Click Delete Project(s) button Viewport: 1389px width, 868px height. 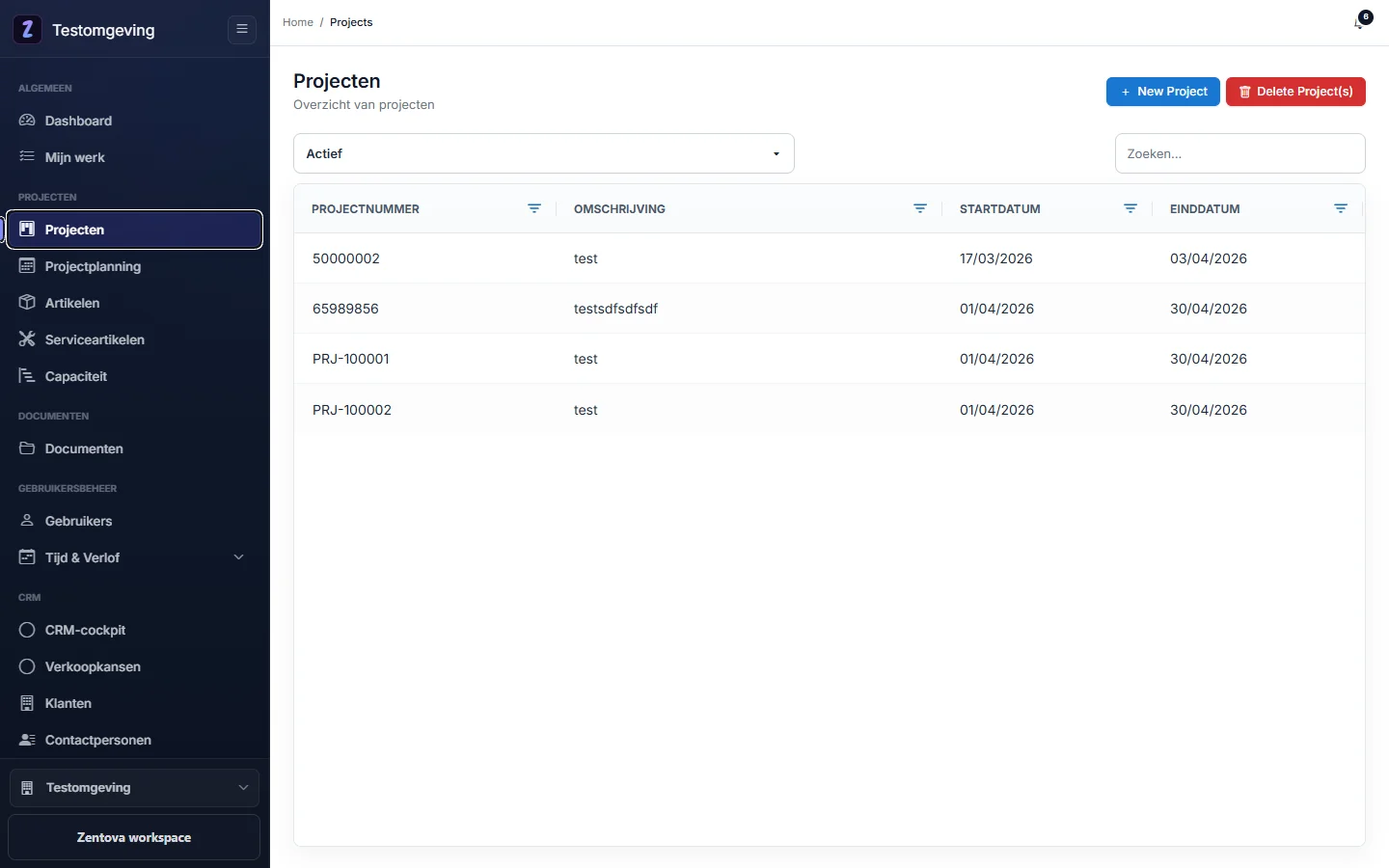[1295, 92]
